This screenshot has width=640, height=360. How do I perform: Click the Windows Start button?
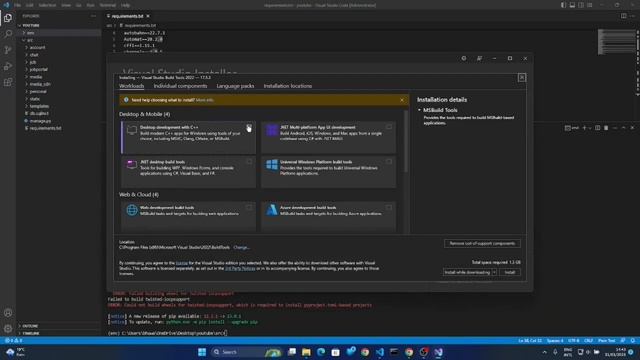[202, 352]
